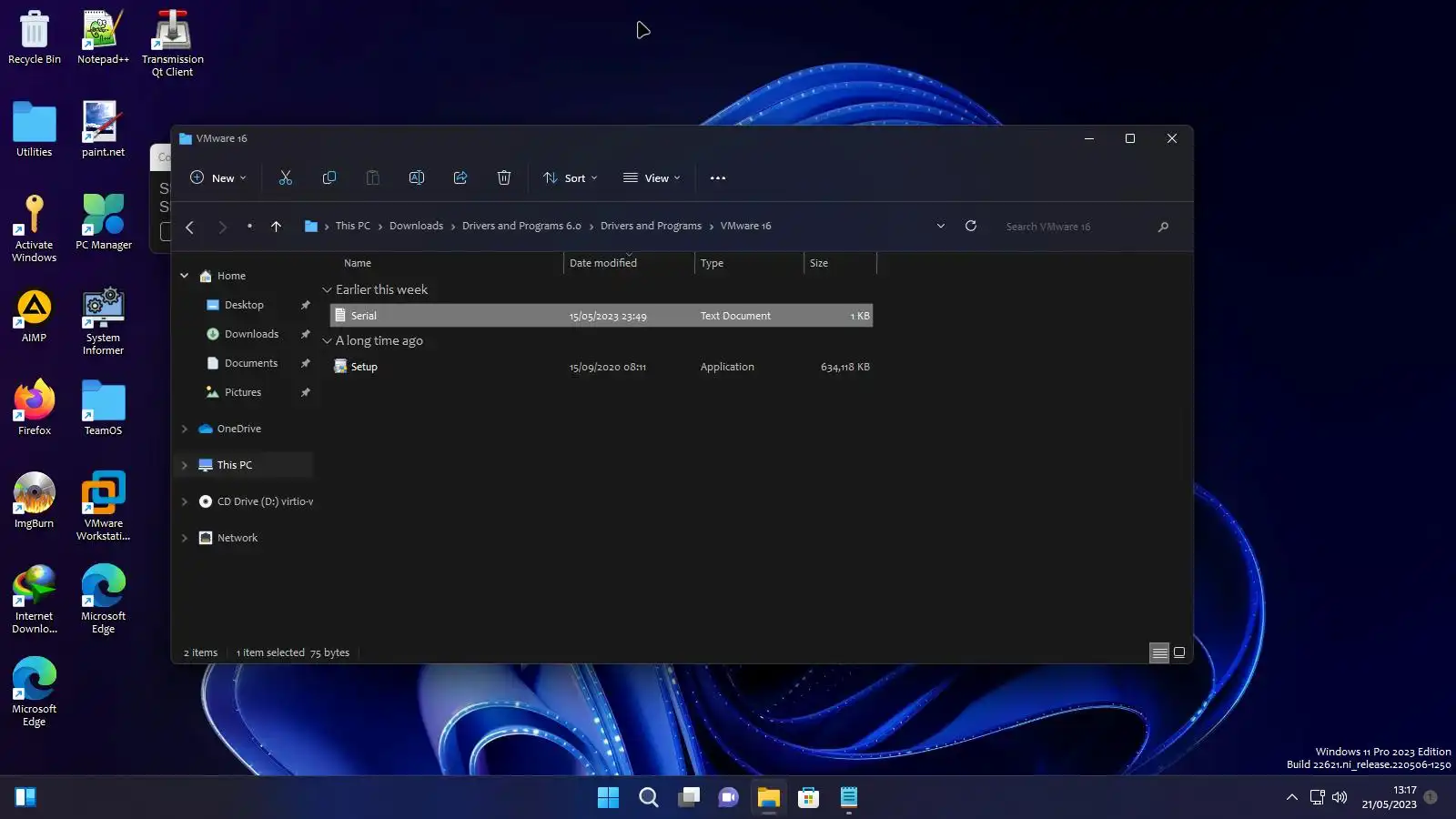Switch to details view in status bar
Screen dimensions: 1456x819
click(1159, 652)
